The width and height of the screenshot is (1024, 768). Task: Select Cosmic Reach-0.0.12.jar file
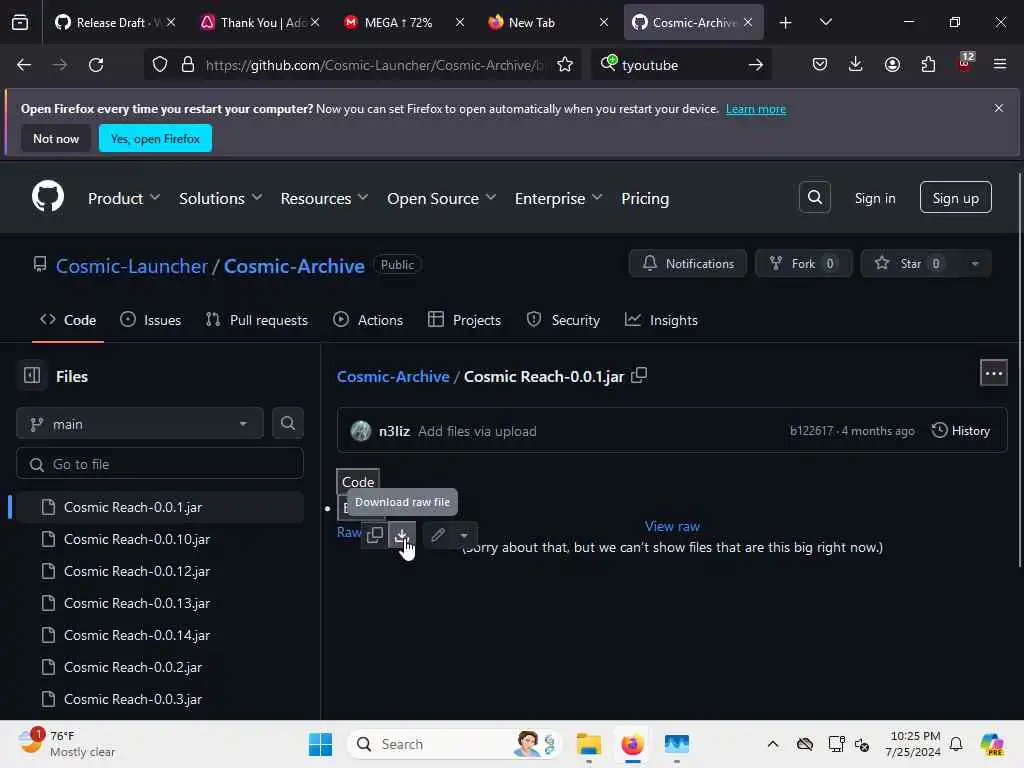tap(160, 571)
